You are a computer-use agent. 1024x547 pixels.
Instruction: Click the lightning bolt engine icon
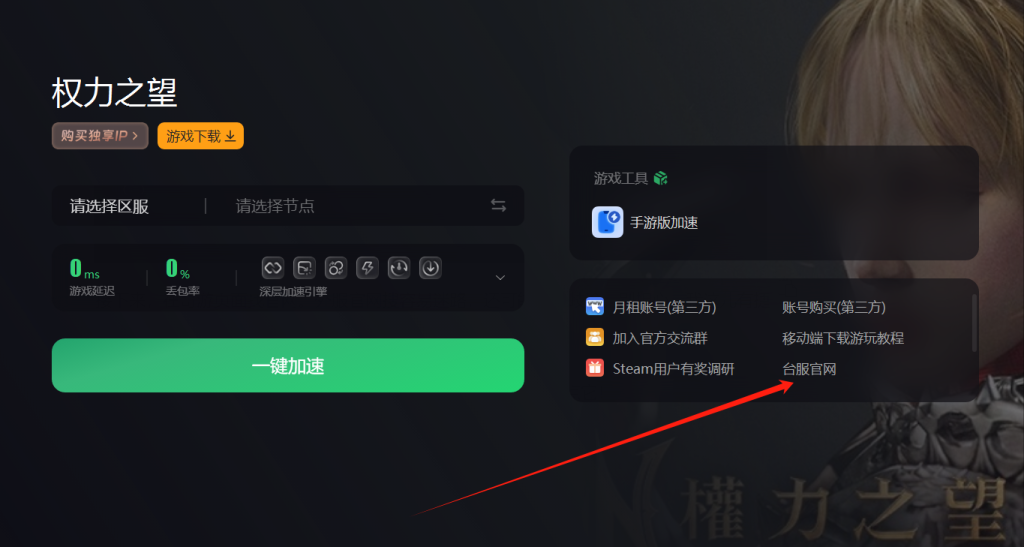point(367,268)
